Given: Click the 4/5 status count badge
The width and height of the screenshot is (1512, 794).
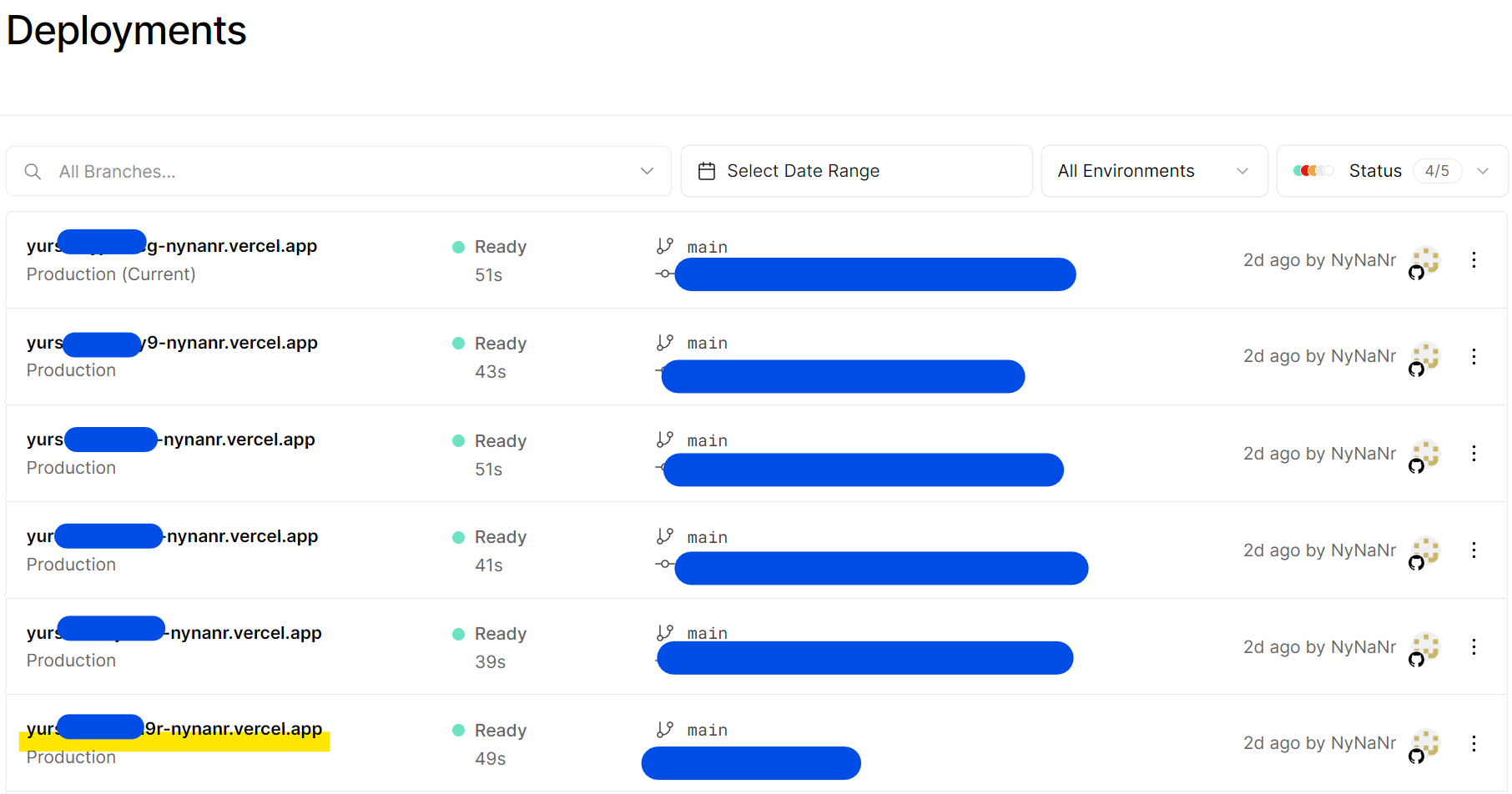Looking at the screenshot, I should pyautogui.click(x=1437, y=171).
